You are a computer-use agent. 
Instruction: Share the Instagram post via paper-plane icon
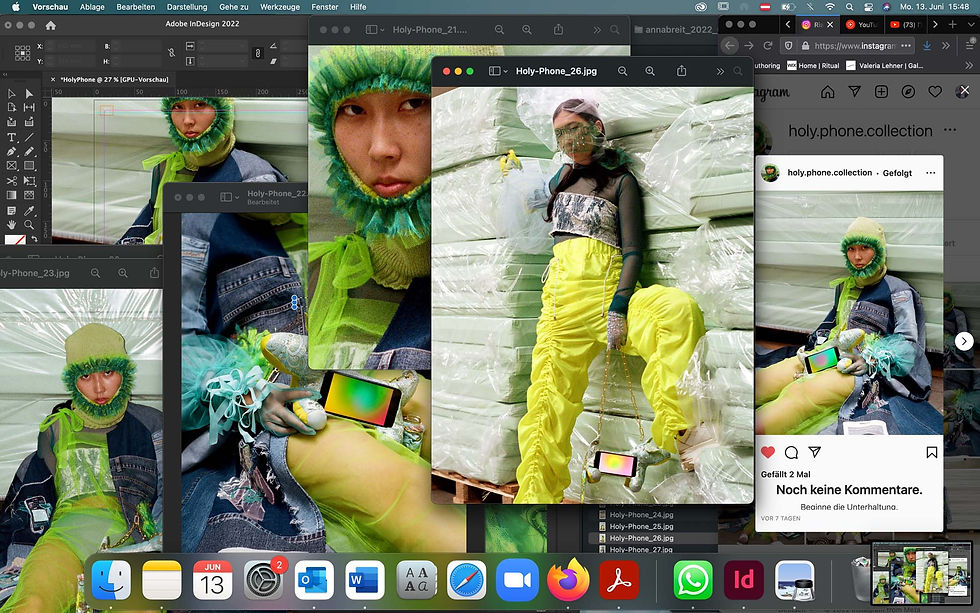click(814, 452)
